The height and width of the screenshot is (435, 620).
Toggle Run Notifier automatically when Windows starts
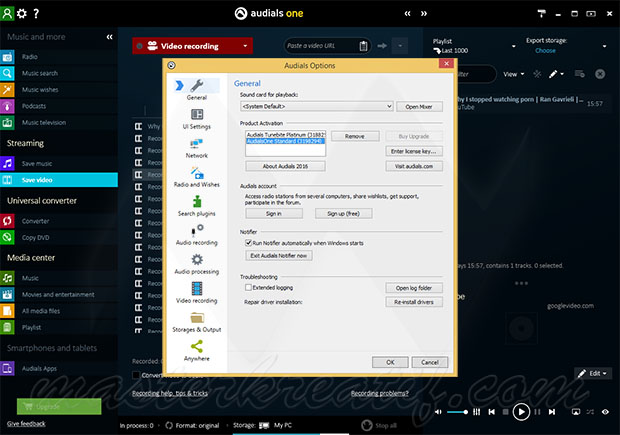[249, 243]
